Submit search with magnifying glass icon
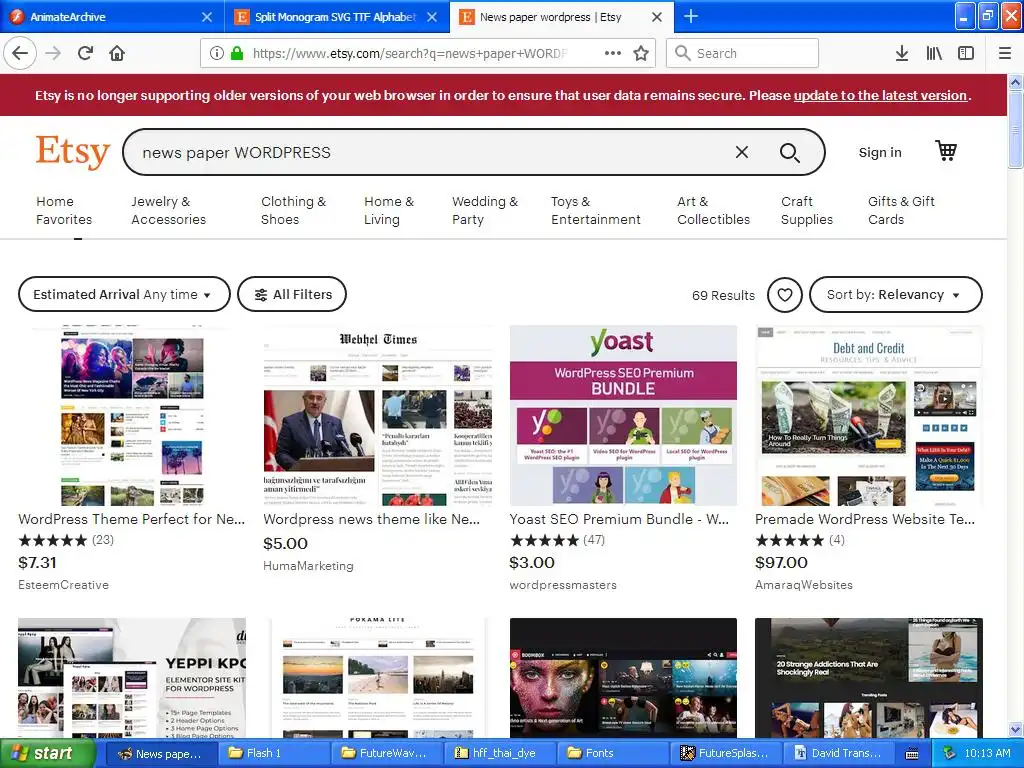Image resolution: width=1024 pixels, height=768 pixels. pos(790,153)
